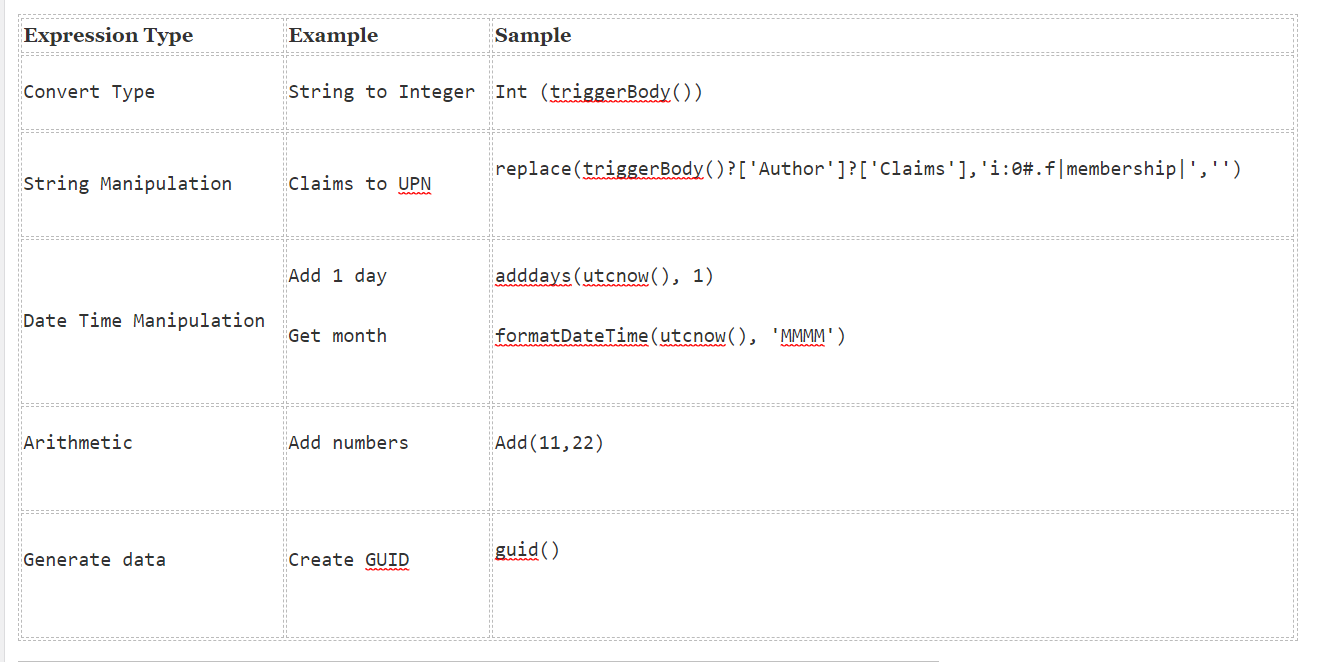Image resolution: width=1321 pixels, height=662 pixels.
Task: Click the Convert Type cell
Action: [x=89, y=92]
